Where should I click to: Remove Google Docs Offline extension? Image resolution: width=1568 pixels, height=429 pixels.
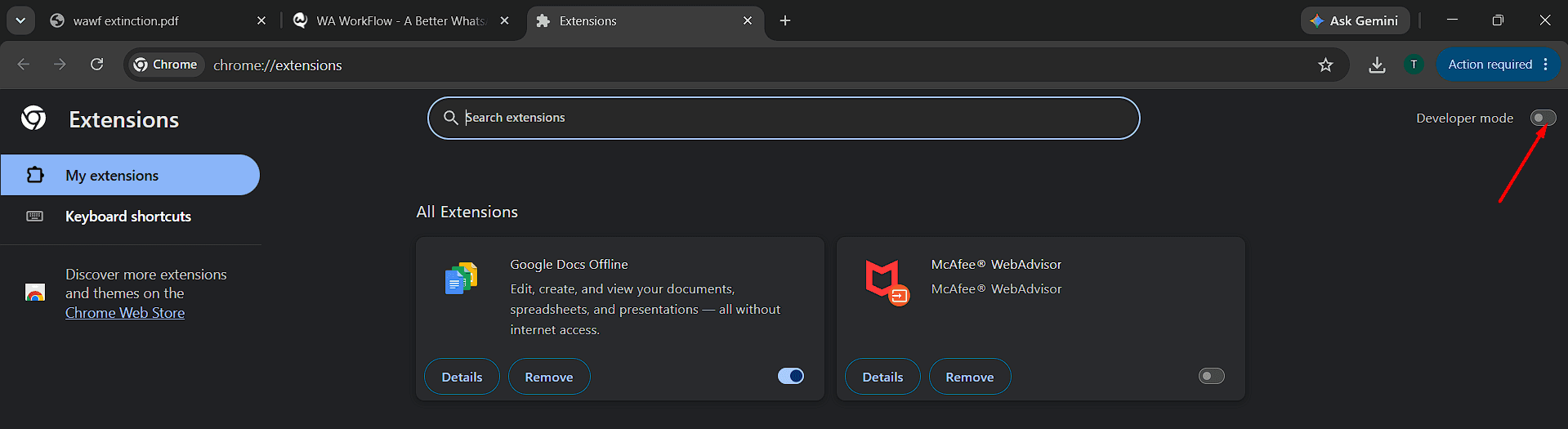coord(549,377)
